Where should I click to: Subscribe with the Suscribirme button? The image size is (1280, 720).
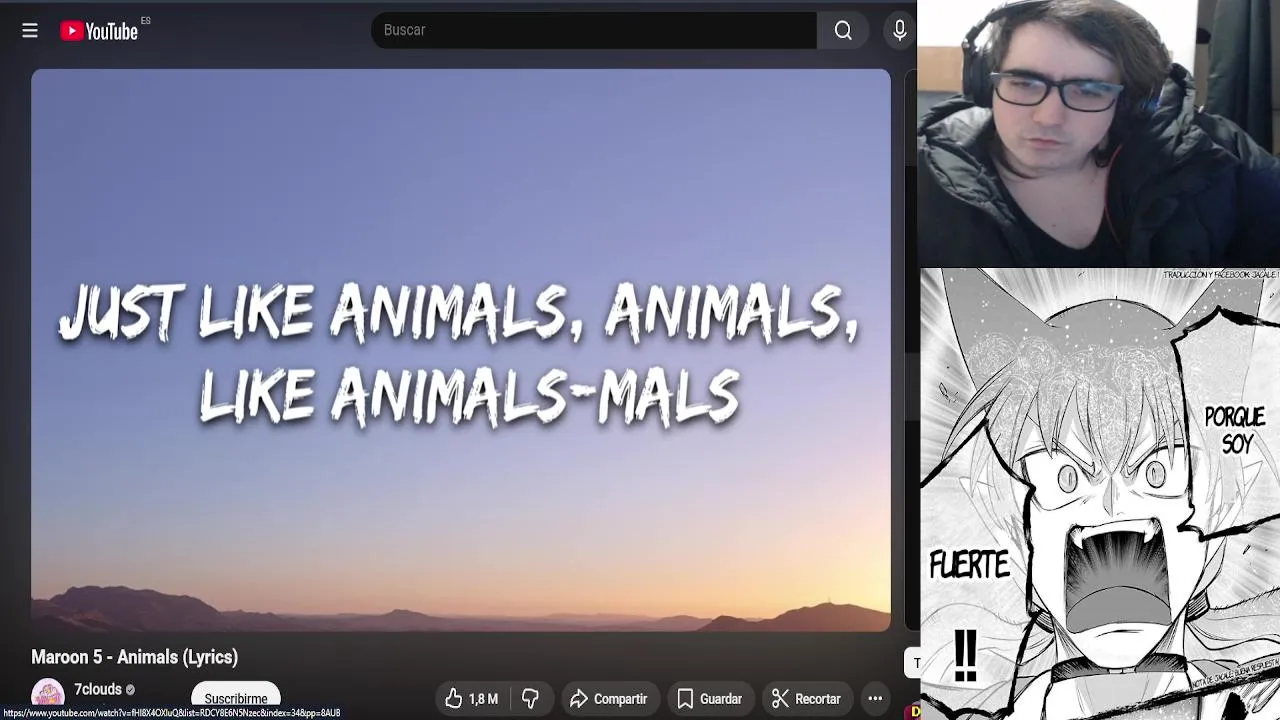click(236, 698)
